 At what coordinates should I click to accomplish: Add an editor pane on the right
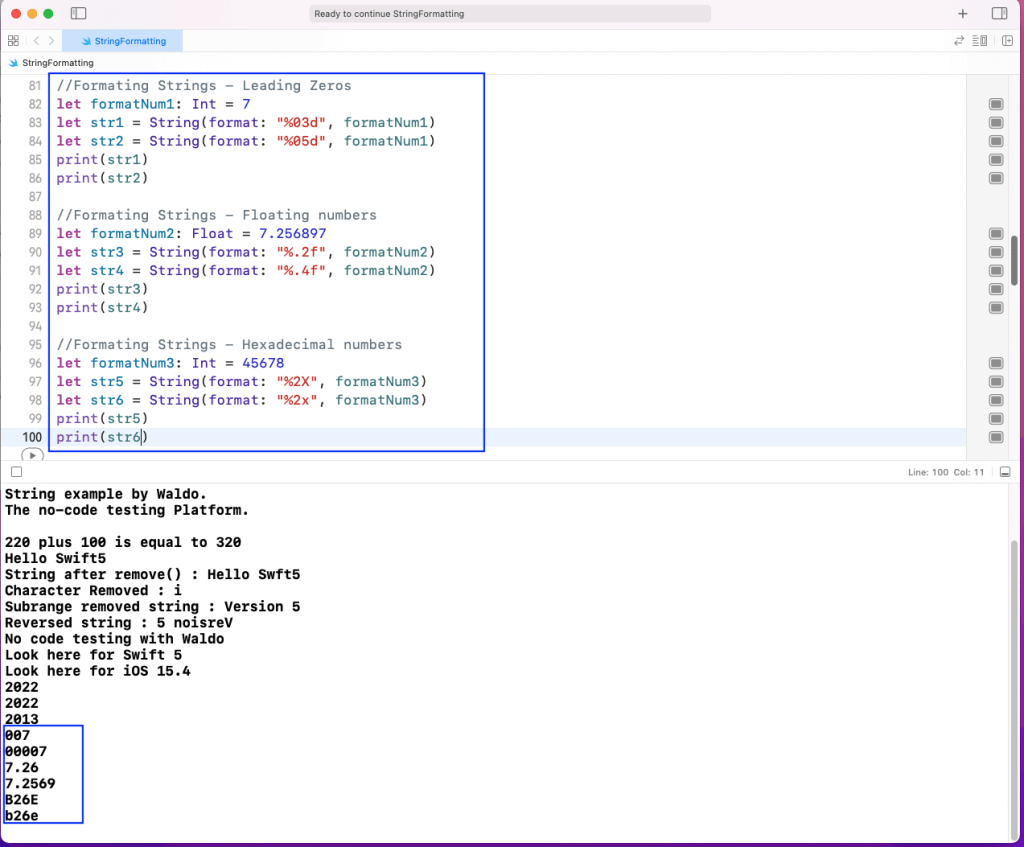click(x=1007, y=41)
